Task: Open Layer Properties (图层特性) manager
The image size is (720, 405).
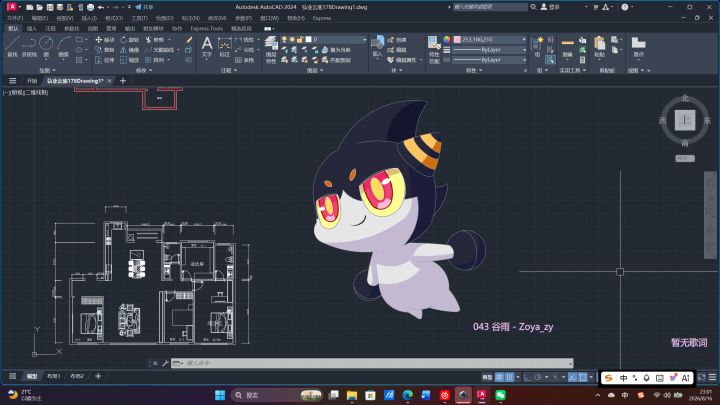Action: [x=271, y=49]
